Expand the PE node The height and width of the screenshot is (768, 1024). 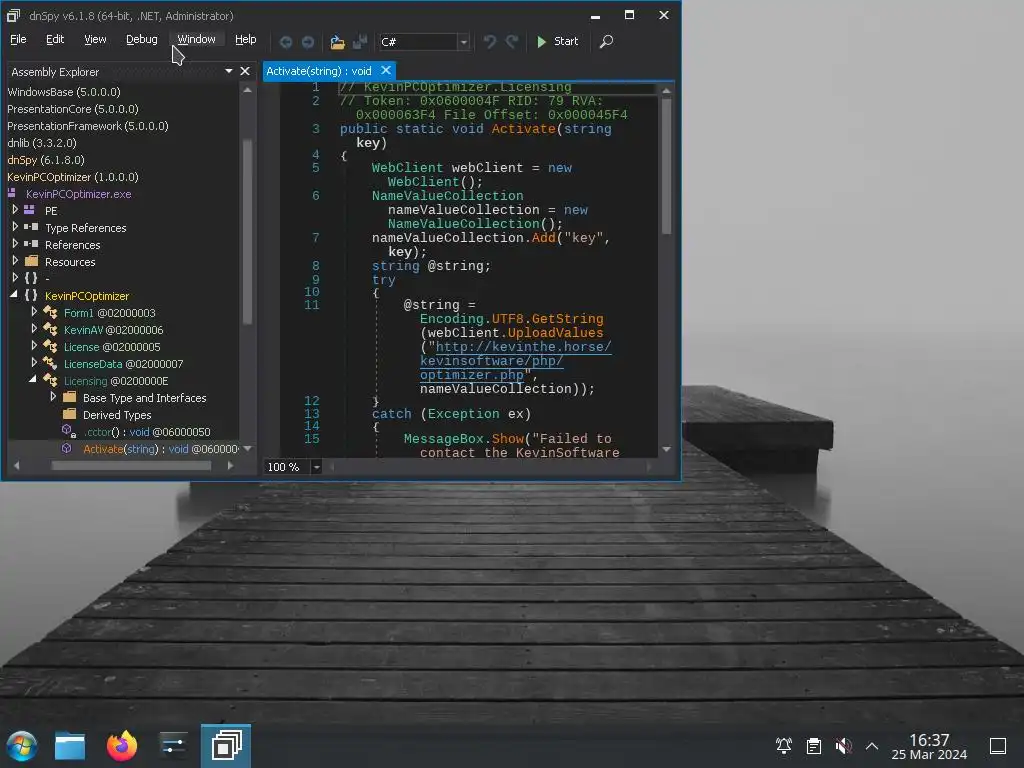click(x=14, y=210)
